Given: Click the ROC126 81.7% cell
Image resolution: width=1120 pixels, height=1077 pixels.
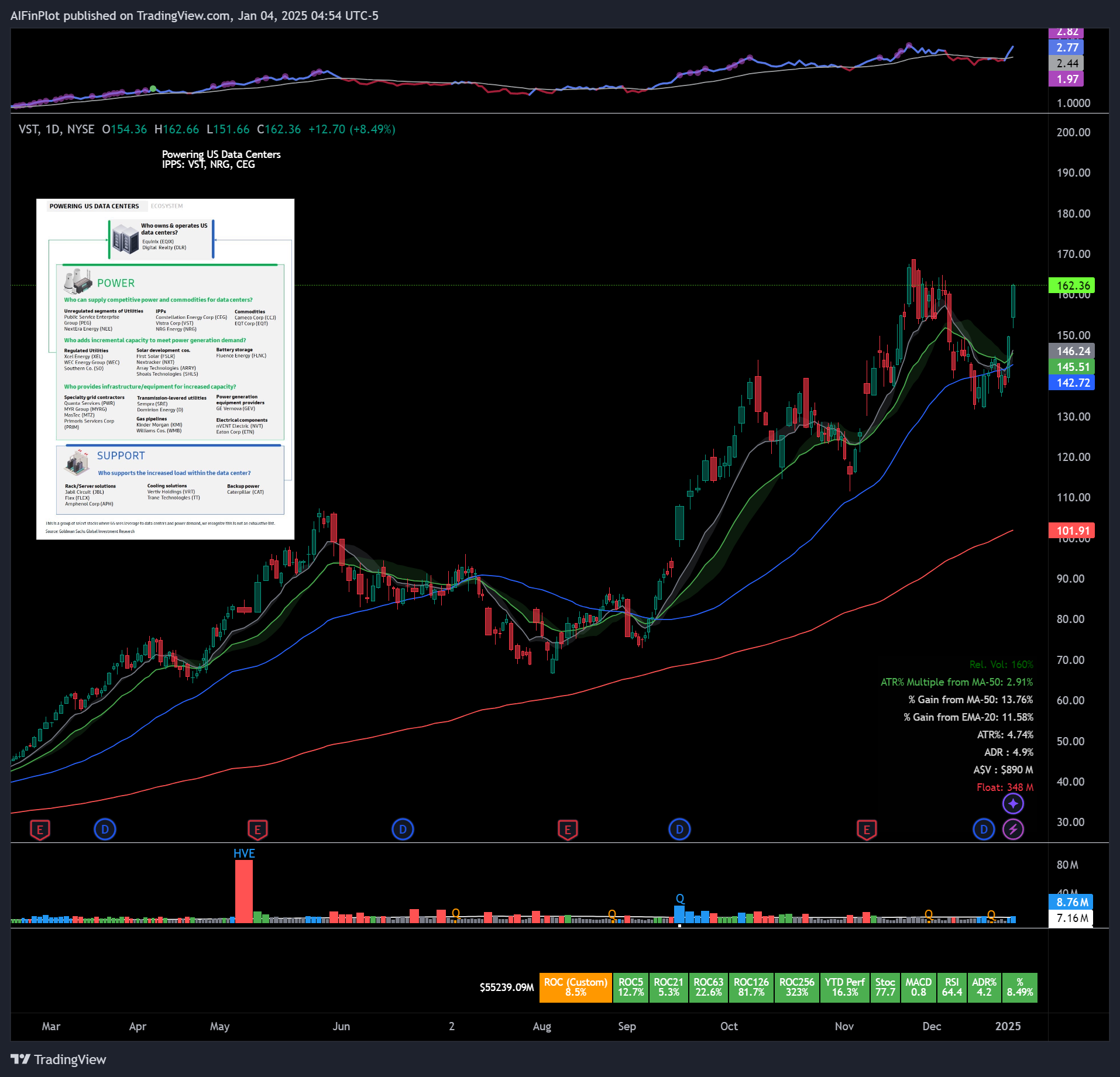Looking at the screenshot, I should coord(751,987).
